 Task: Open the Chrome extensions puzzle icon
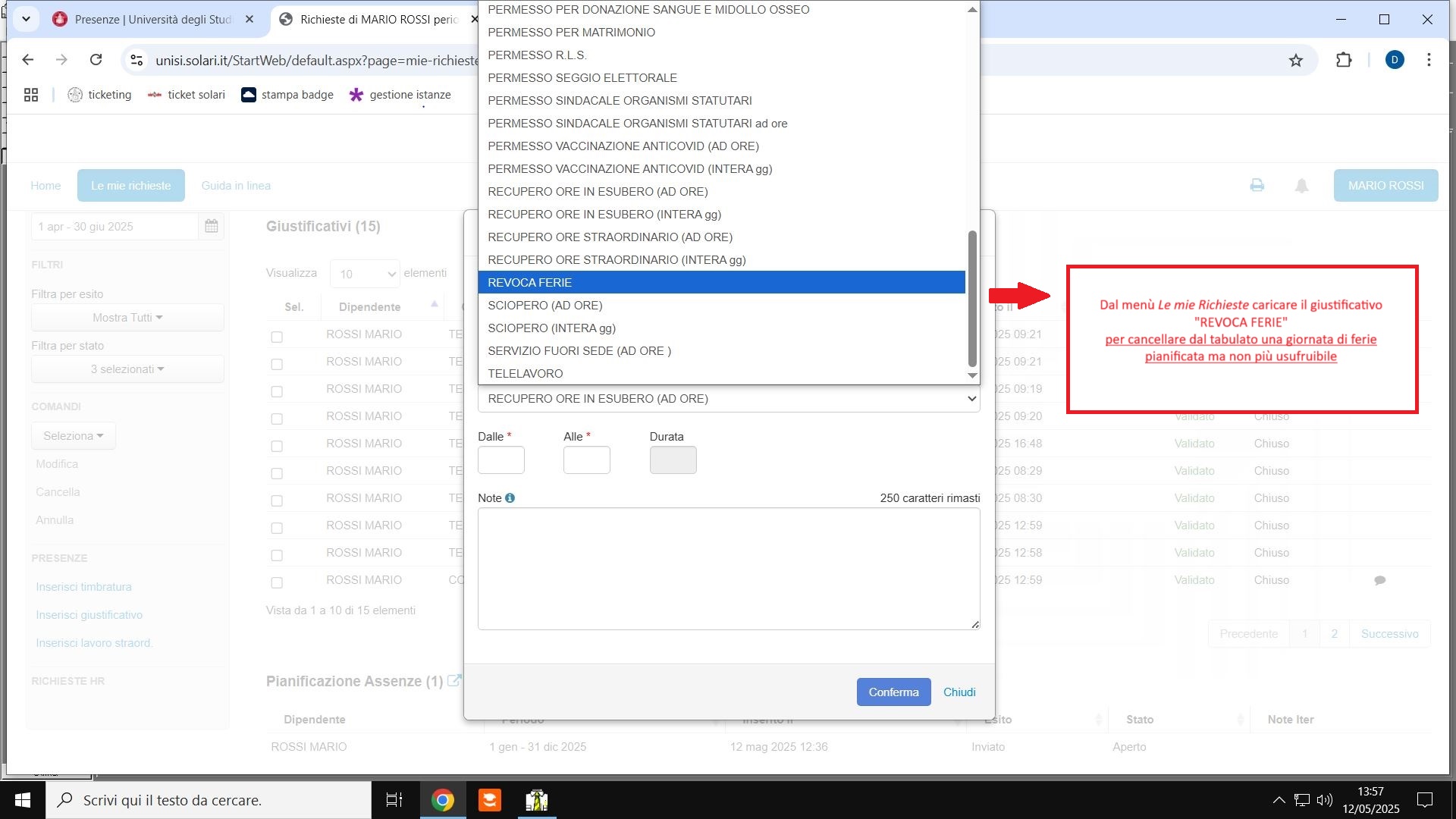point(1344,60)
